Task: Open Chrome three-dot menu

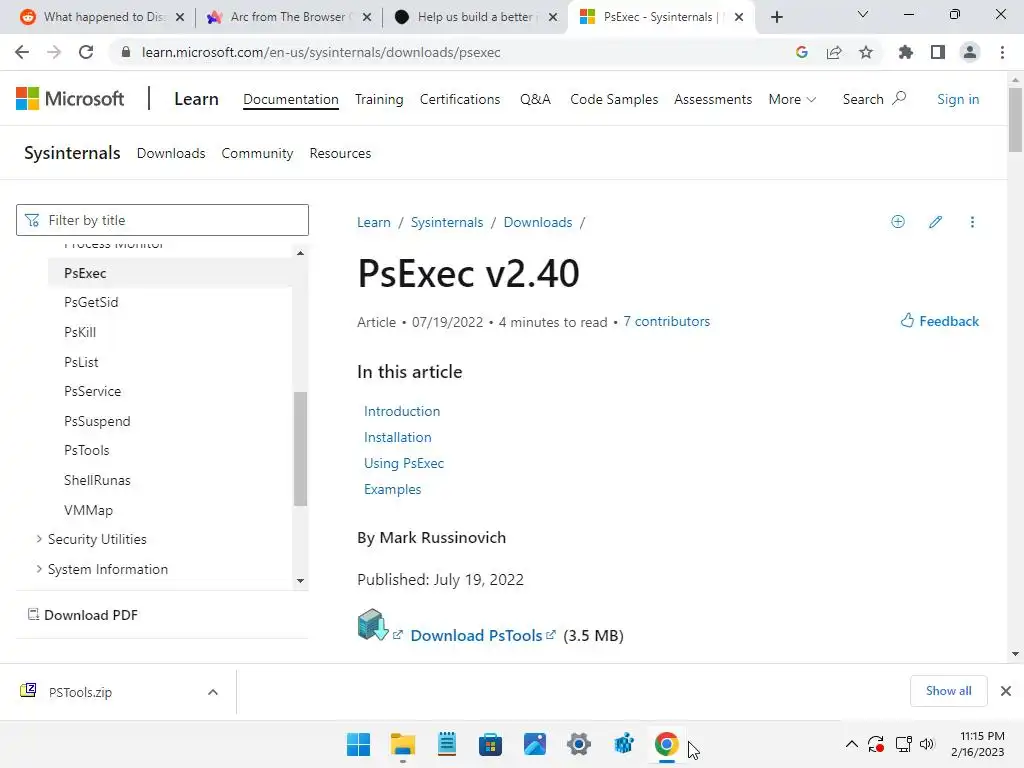Action: (1002, 52)
